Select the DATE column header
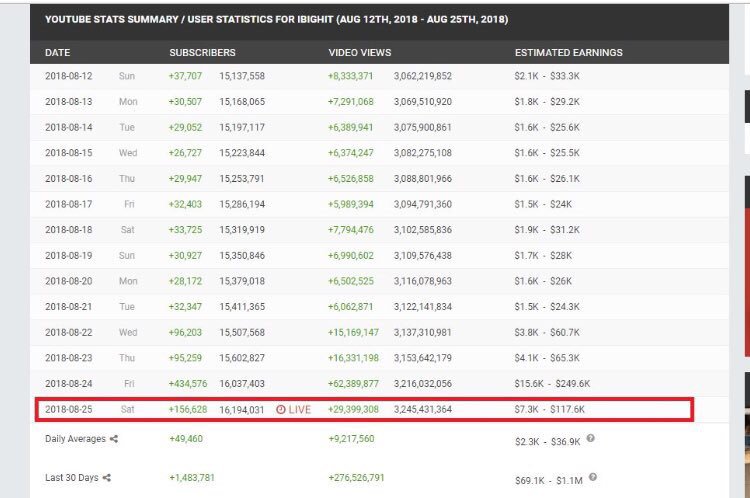This screenshot has height=498, width=750. (57, 53)
